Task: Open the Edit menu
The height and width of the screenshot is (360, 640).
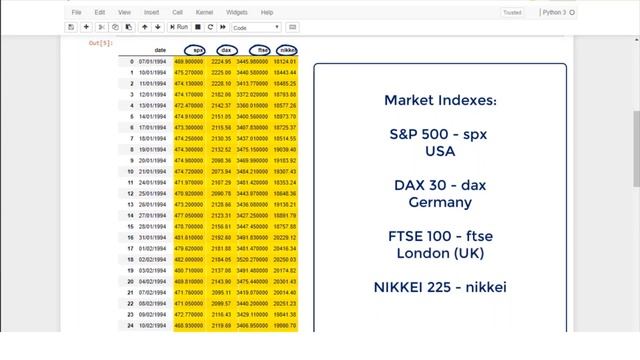Action: point(100,12)
